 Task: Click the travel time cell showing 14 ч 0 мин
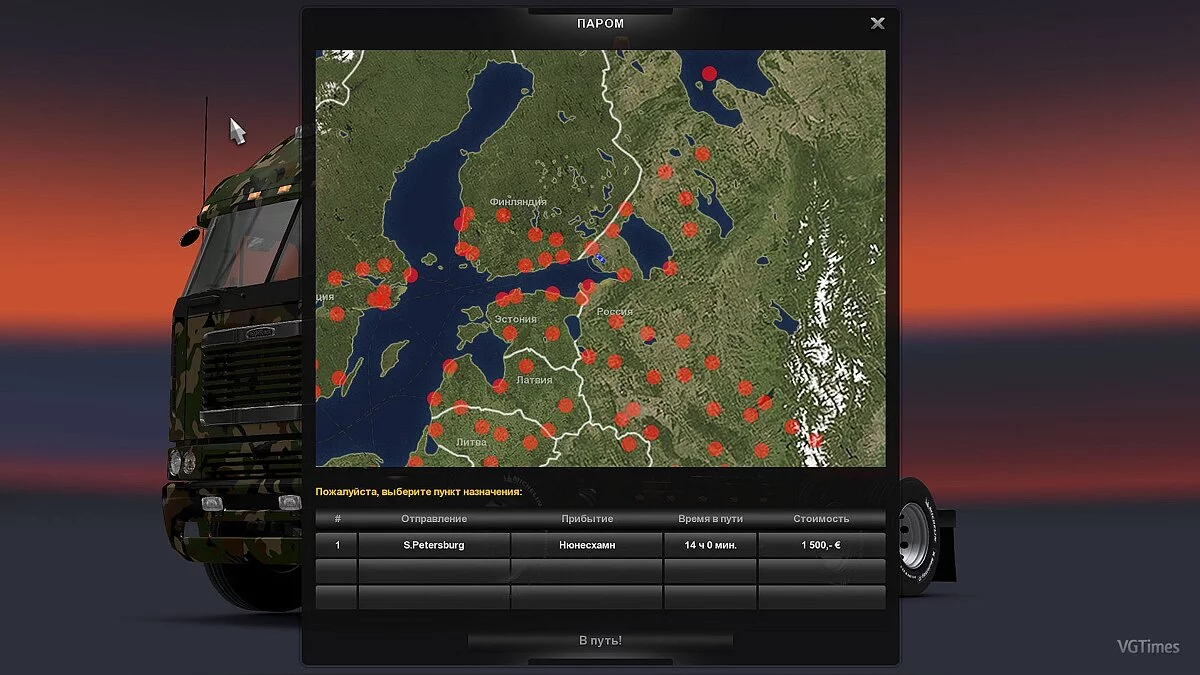(x=711, y=545)
